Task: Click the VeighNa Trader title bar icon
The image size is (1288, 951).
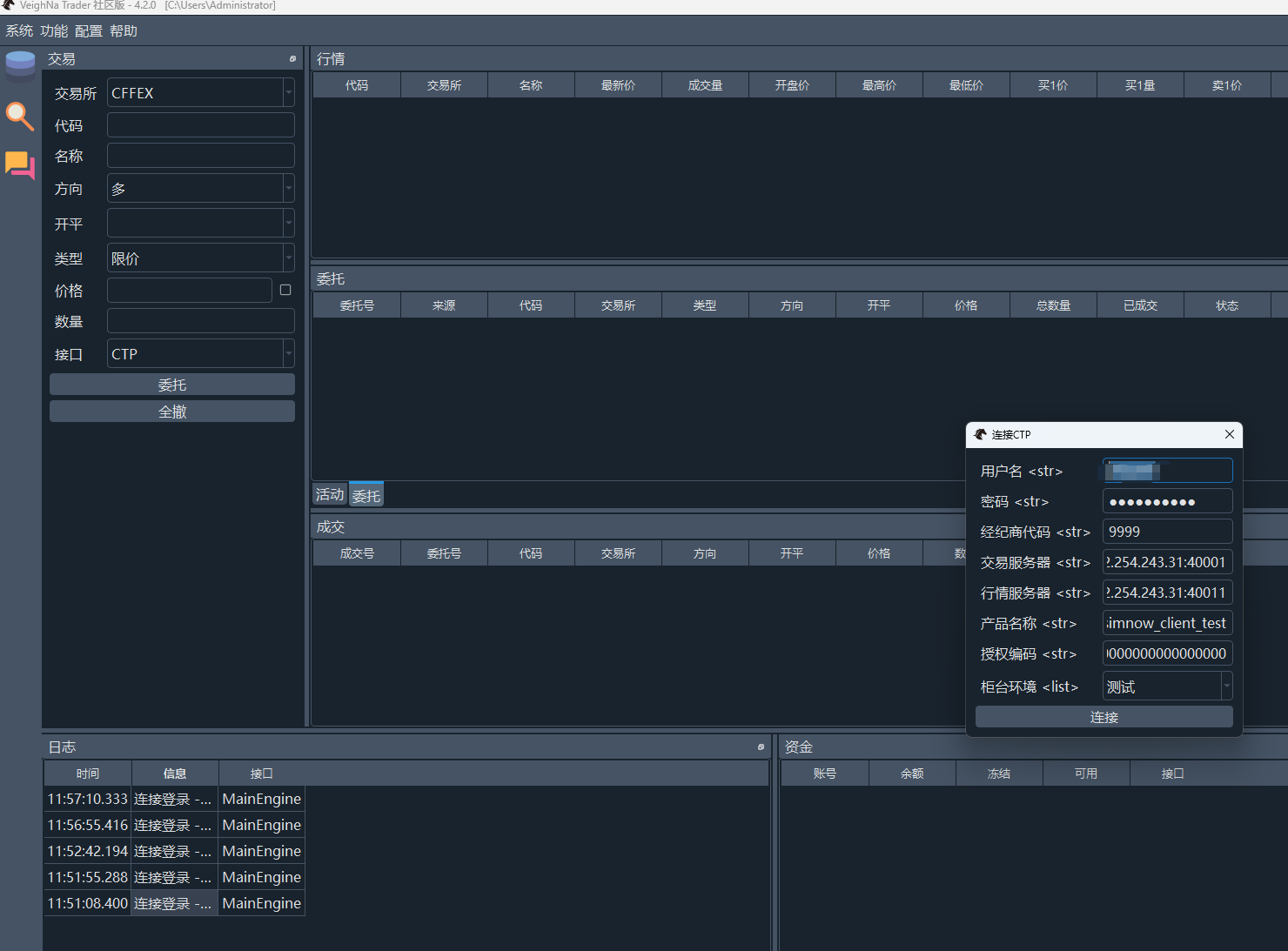Action: [9, 5]
